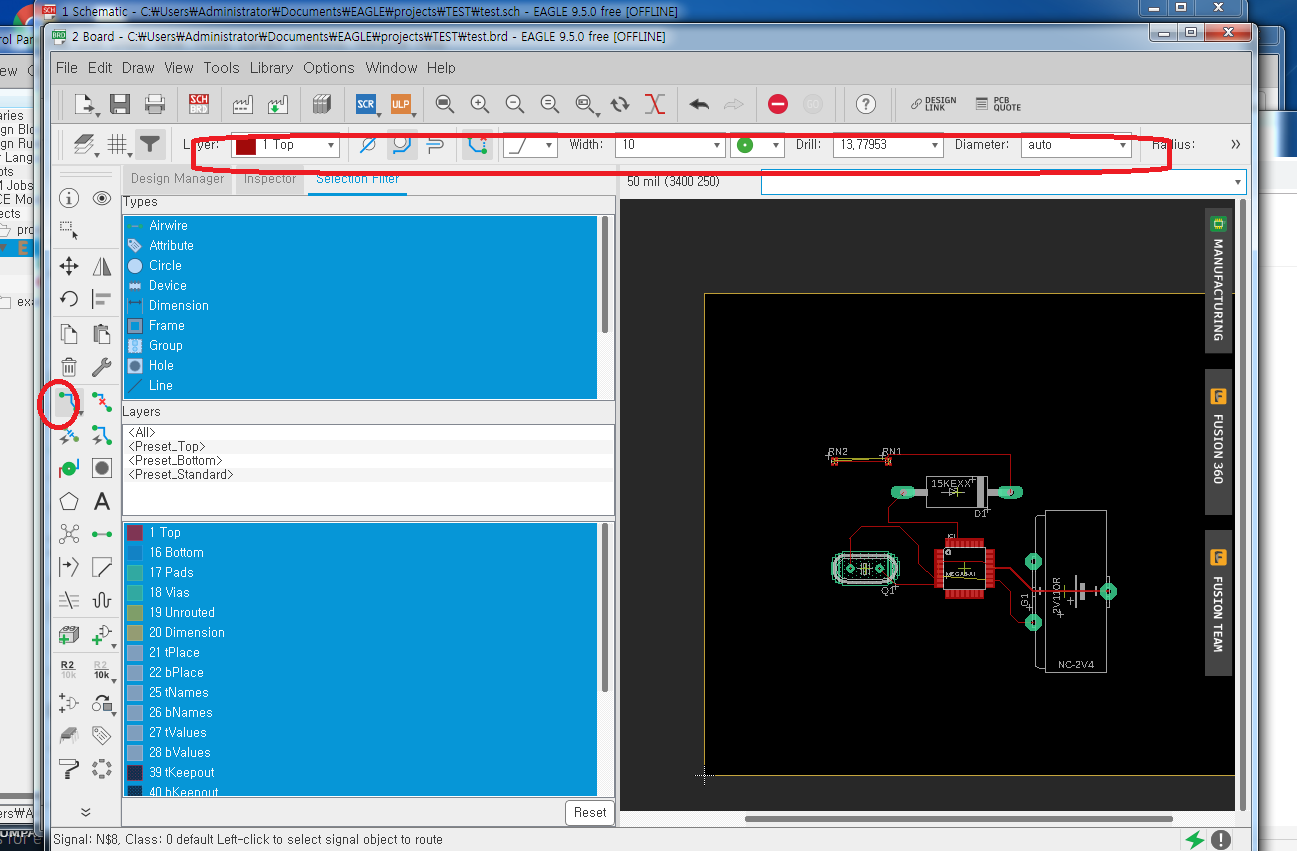Viewport: 1297px width, 851px height.
Task: Click the Print icon
Action: pyautogui.click(x=155, y=104)
